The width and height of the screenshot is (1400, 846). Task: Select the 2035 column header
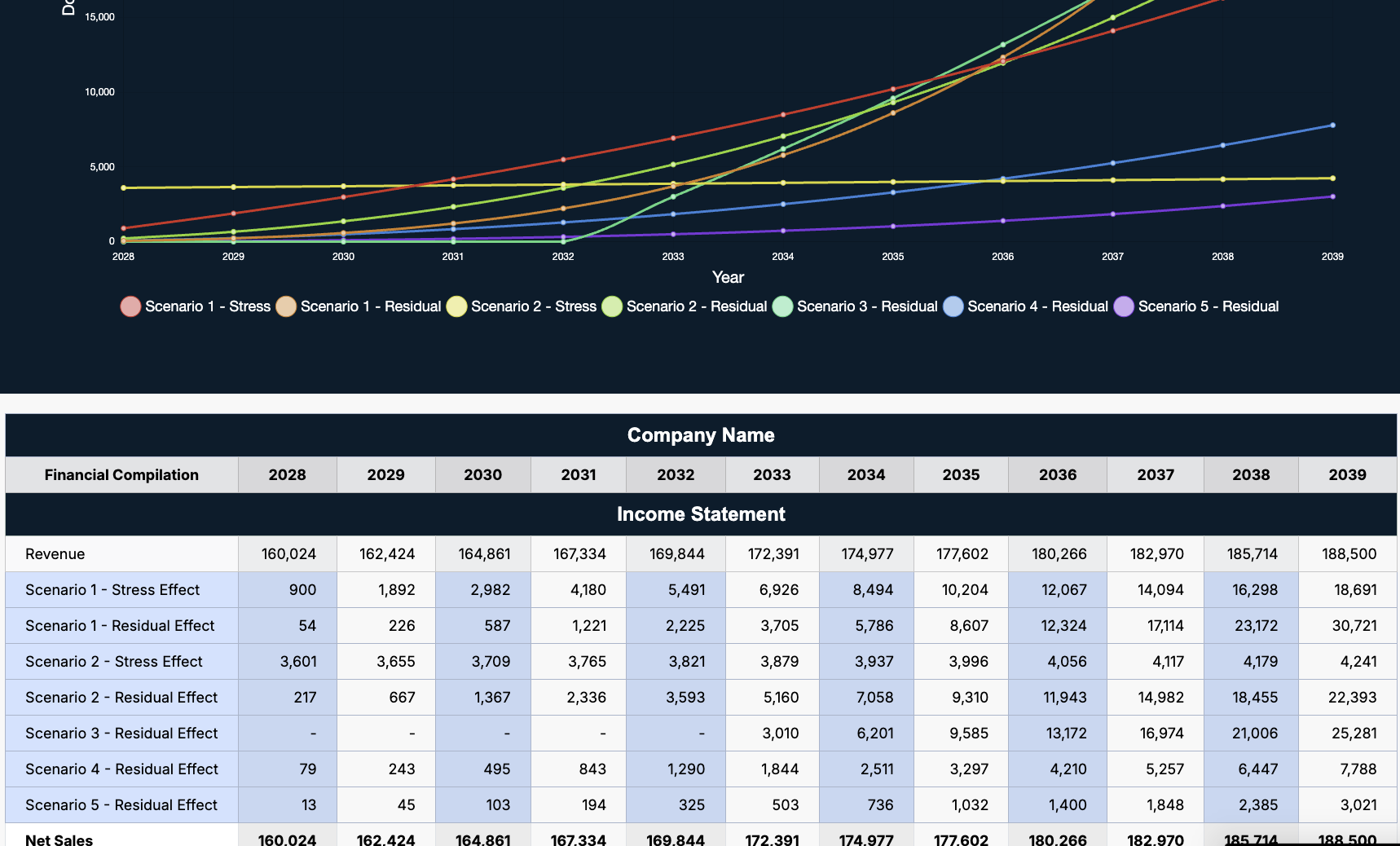tap(961, 474)
